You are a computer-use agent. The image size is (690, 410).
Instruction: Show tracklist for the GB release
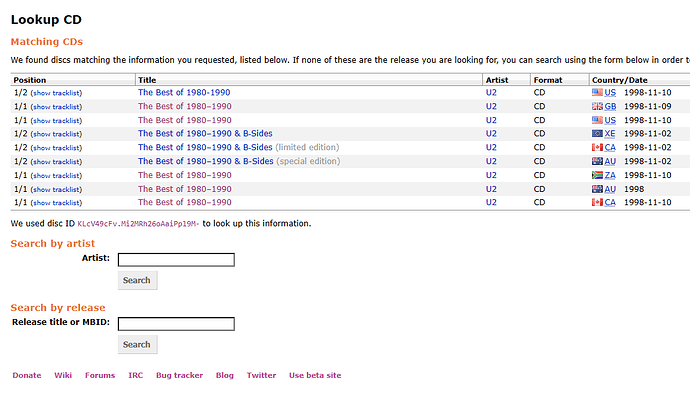(x=56, y=107)
